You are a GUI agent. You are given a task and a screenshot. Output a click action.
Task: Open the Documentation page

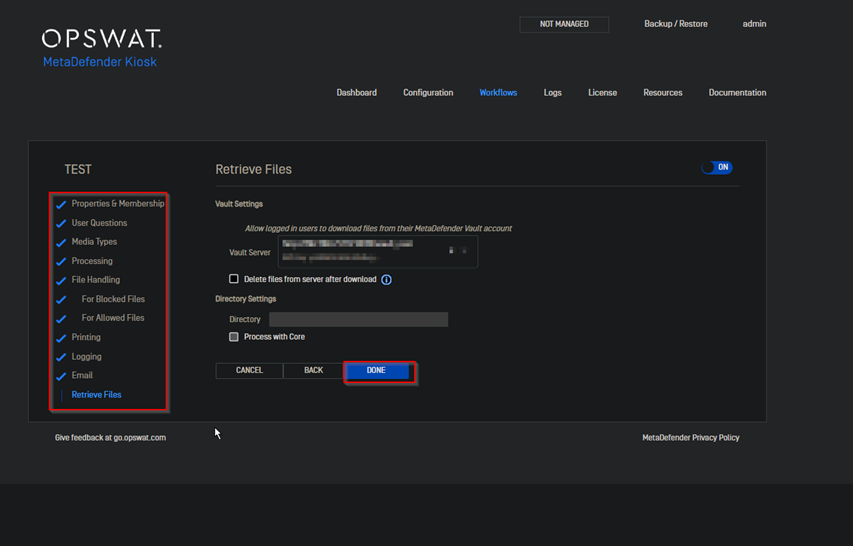point(737,92)
